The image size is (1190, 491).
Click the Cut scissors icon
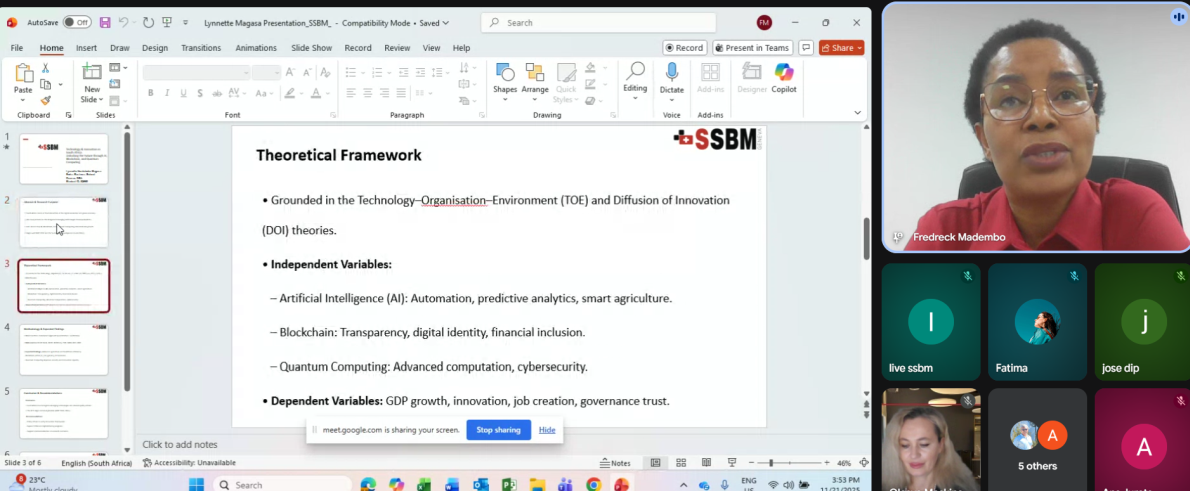click(46, 68)
